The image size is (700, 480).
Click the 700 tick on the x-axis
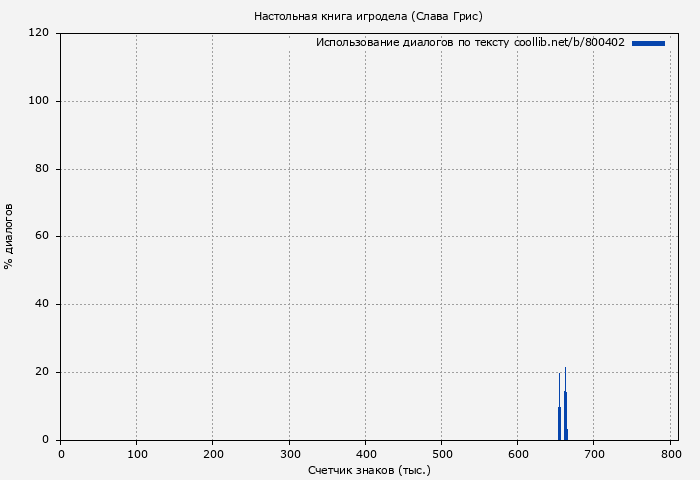593,454
